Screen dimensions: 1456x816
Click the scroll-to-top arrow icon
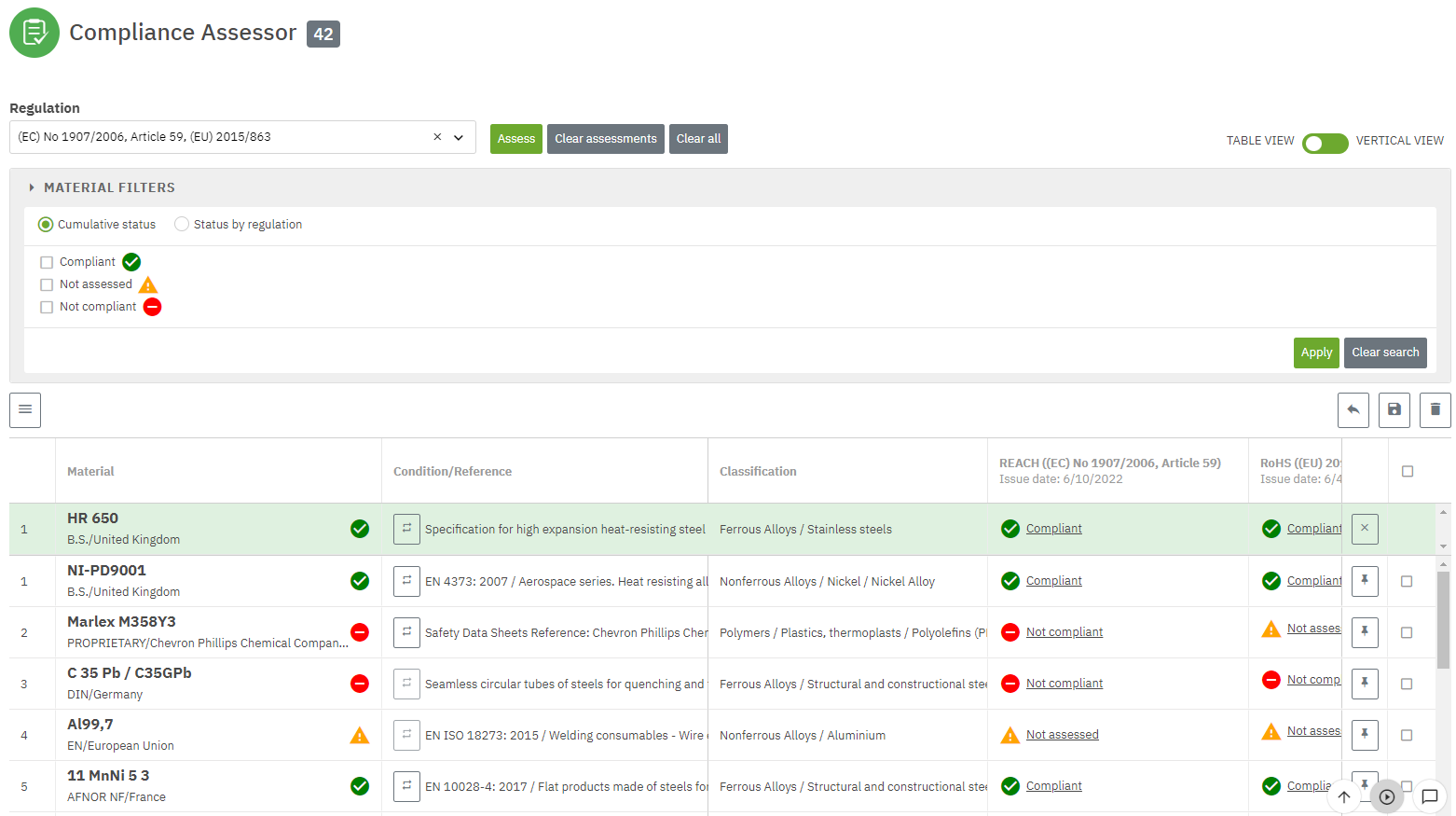pyautogui.click(x=1343, y=796)
